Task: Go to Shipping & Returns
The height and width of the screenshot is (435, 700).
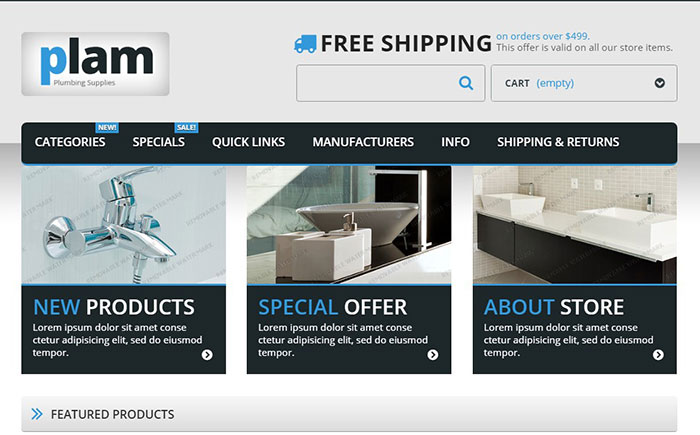Action: click(x=558, y=142)
